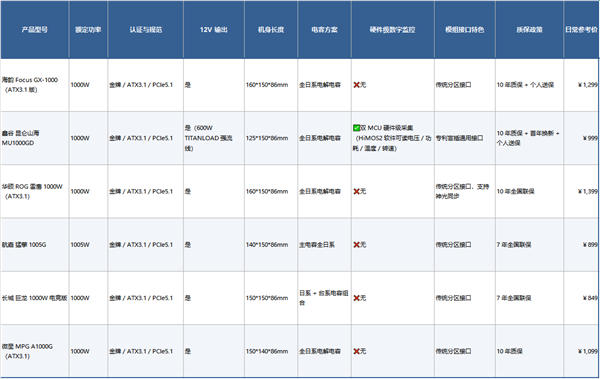Click the 海韵 Focus GX-1000 (ATX3.1 版) product cell
The height and width of the screenshot is (379, 600).
35,85
